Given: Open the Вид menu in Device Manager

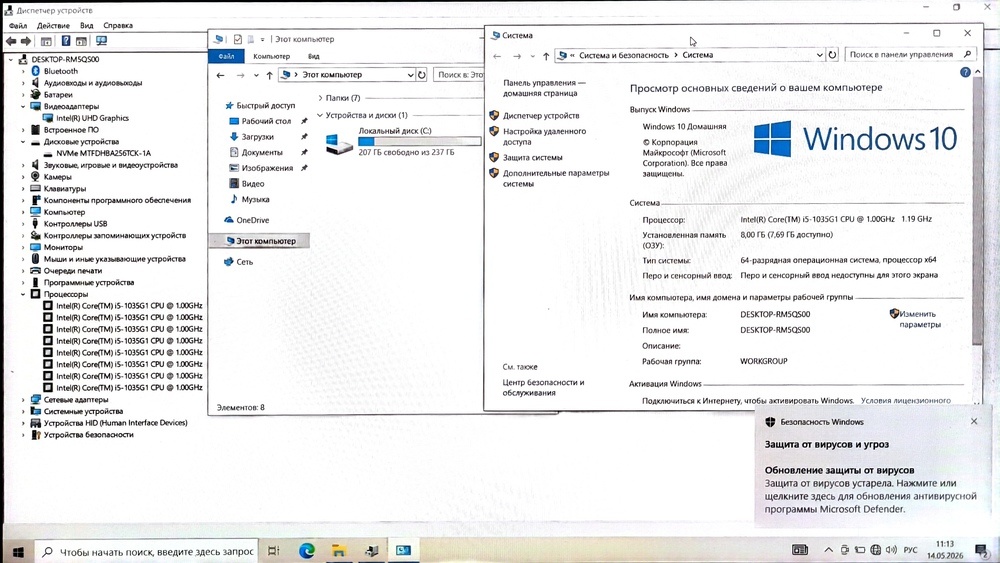Looking at the screenshot, I should click(x=87, y=26).
